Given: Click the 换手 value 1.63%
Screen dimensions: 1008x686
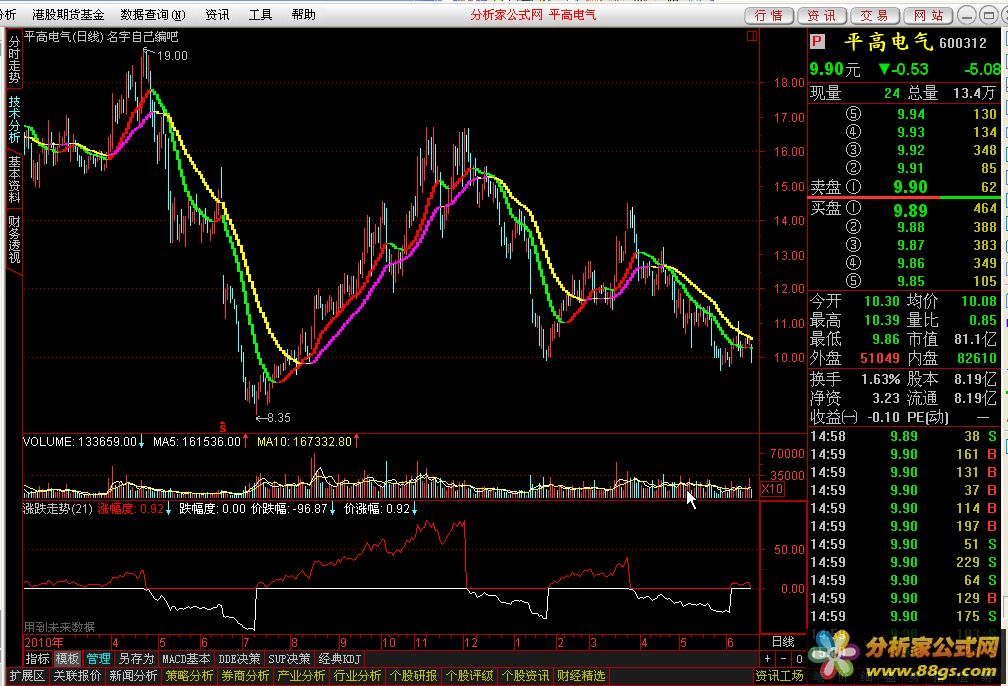Looking at the screenshot, I should coord(881,379).
